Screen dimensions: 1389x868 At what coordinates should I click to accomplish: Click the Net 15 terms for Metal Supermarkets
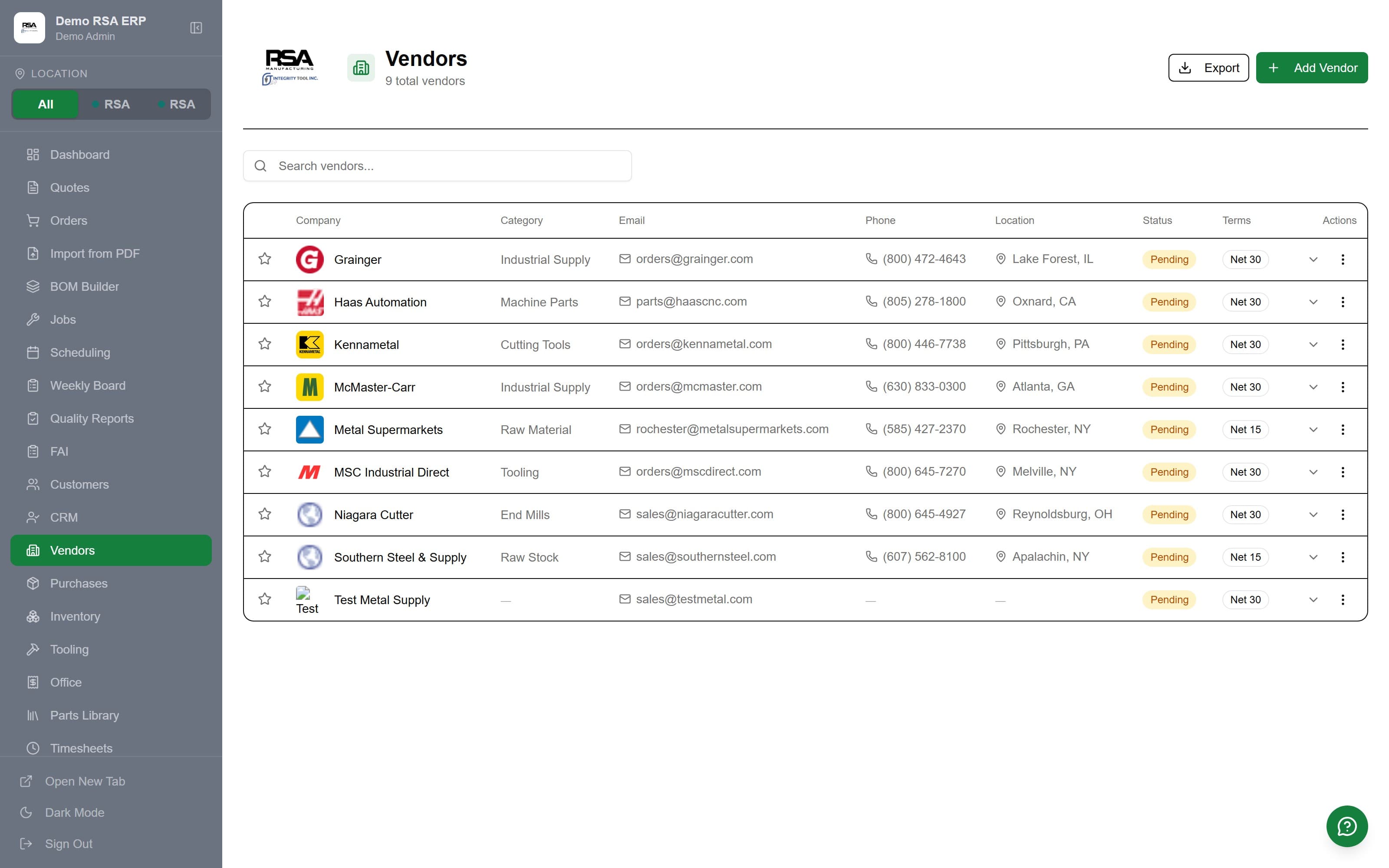tap(1245, 429)
